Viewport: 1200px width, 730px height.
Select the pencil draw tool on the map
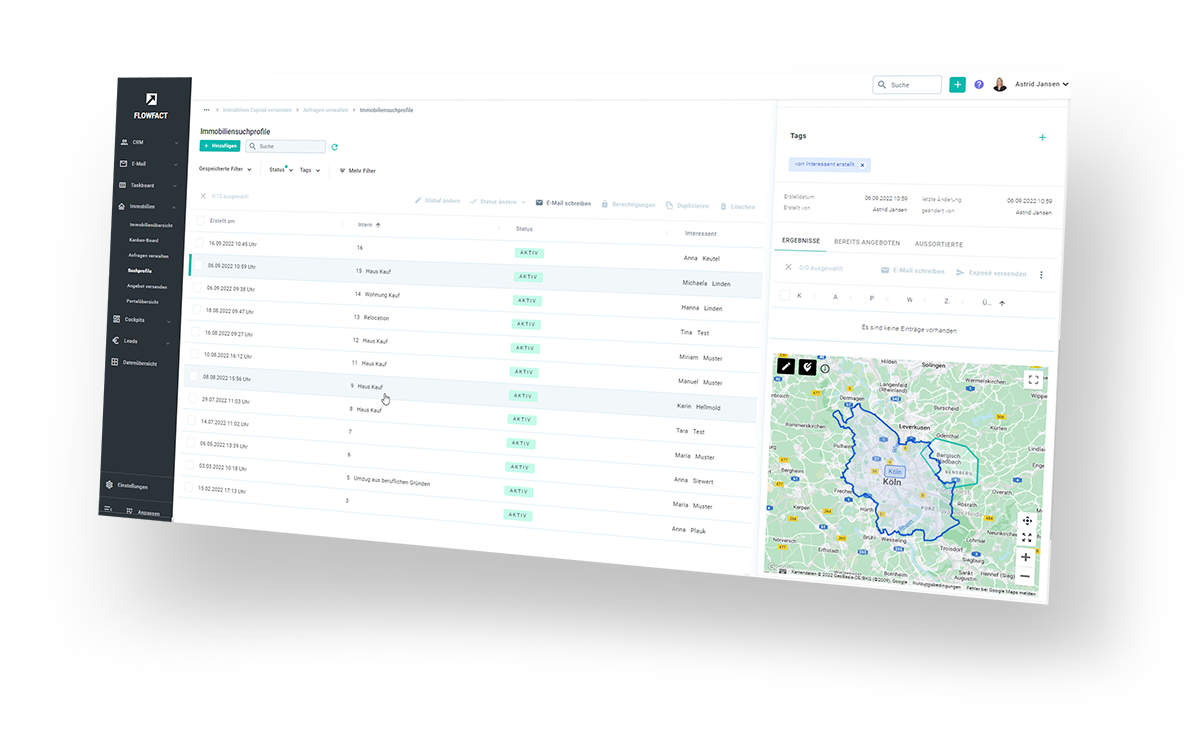[786, 367]
